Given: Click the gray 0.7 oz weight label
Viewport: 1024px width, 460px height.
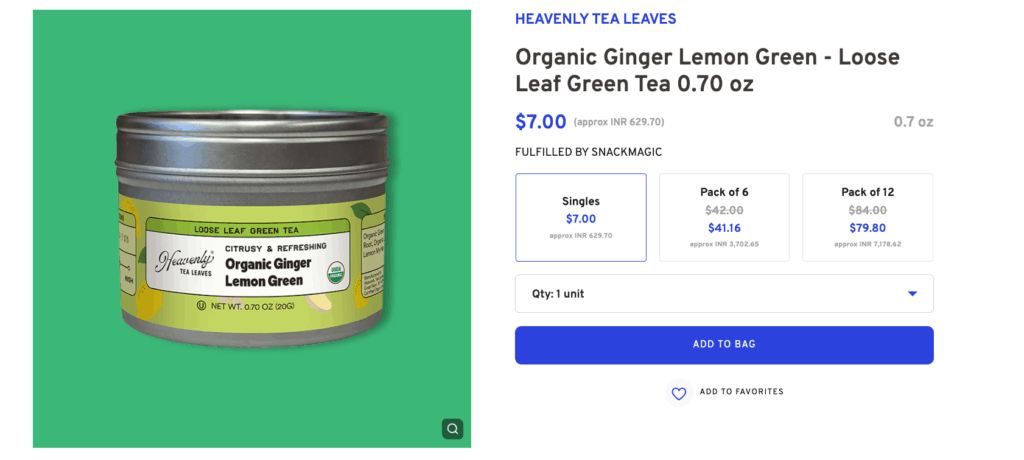Looking at the screenshot, I should pos(913,122).
